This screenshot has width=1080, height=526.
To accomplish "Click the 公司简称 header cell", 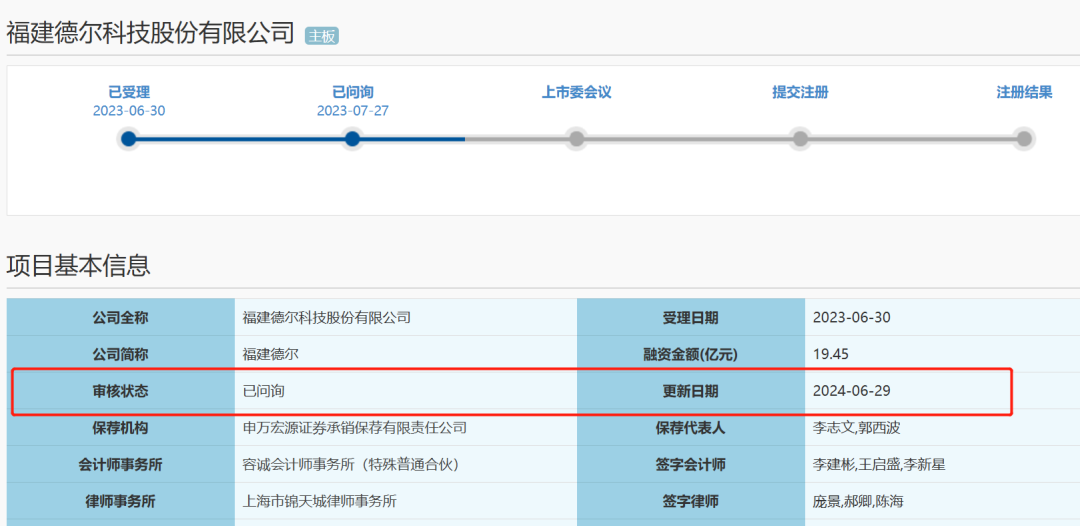I will point(121,355).
